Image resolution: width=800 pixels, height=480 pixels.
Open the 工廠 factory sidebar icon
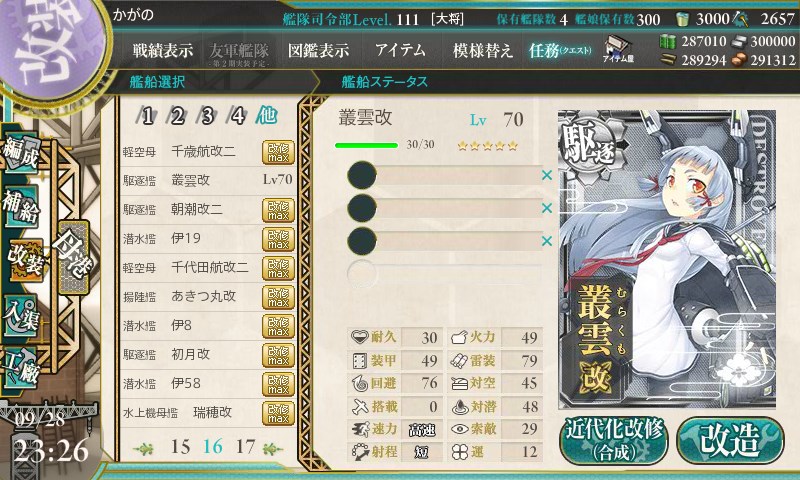(x=20, y=365)
